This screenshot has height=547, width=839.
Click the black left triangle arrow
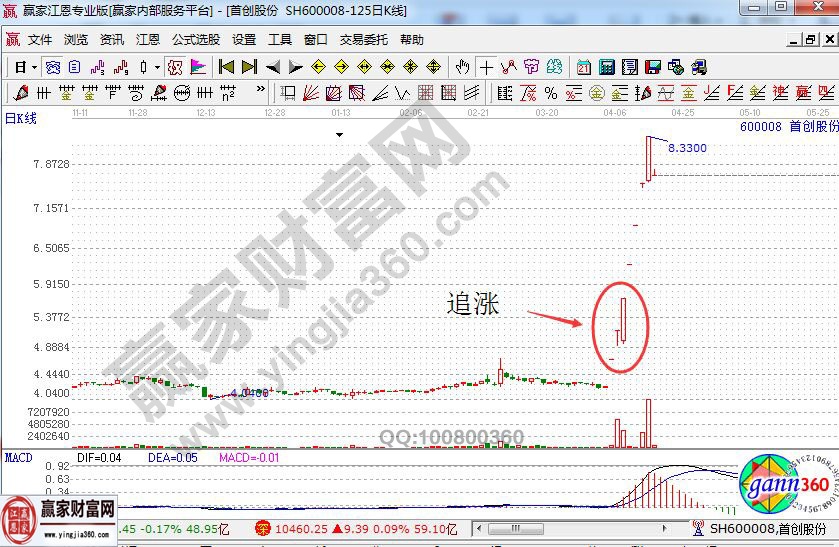coord(273,67)
